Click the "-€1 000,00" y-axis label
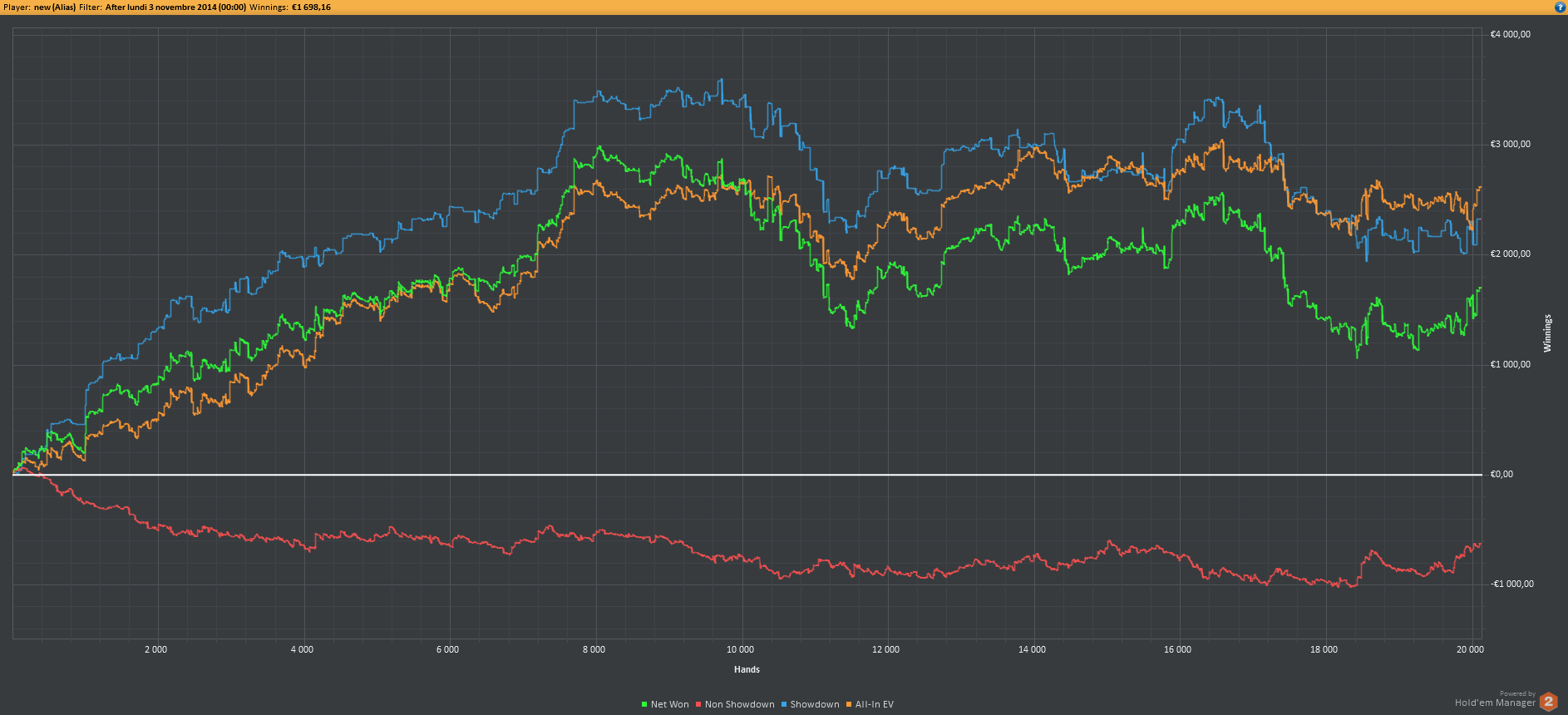Screen dimensions: 1568x715 click(1512, 584)
